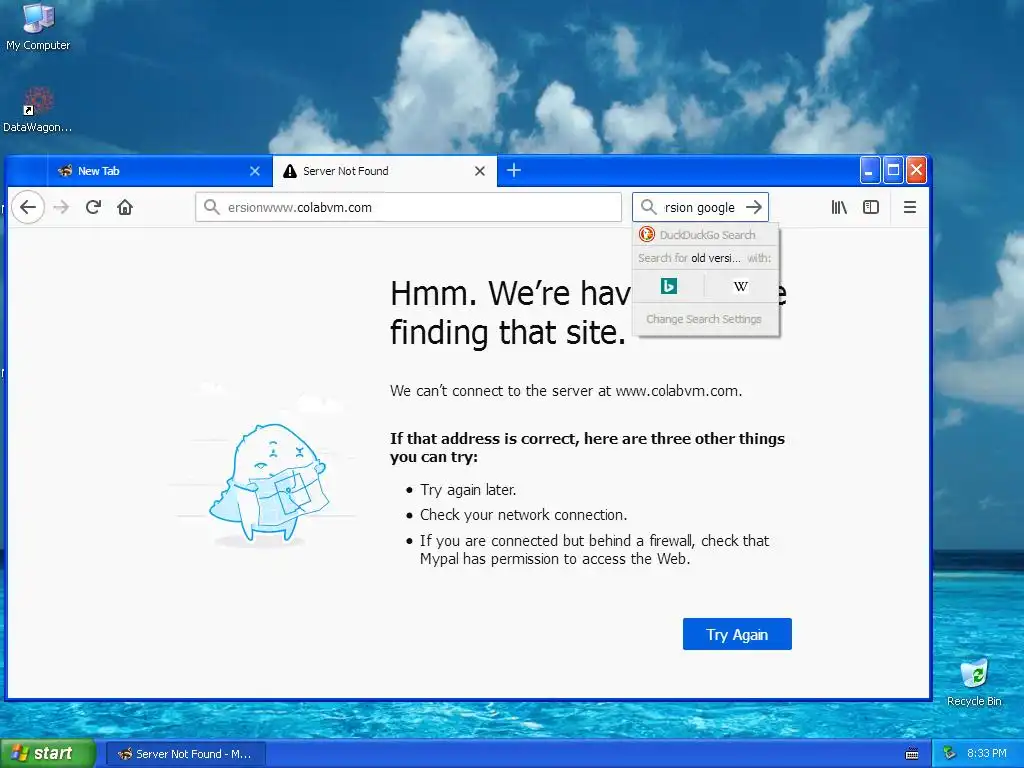Search with Wikipedia engine icon
The width and height of the screenshot is (1024, 768).
click(x=741, y=286)
